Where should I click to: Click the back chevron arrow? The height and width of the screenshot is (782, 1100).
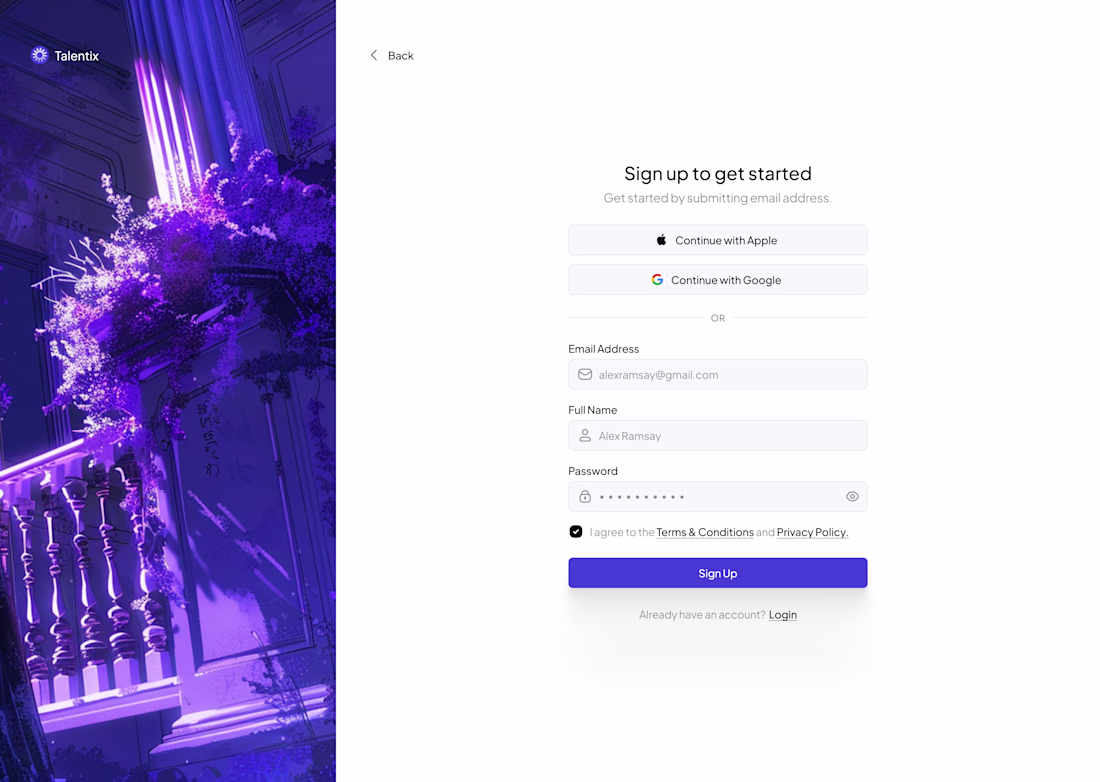point(374,55)
